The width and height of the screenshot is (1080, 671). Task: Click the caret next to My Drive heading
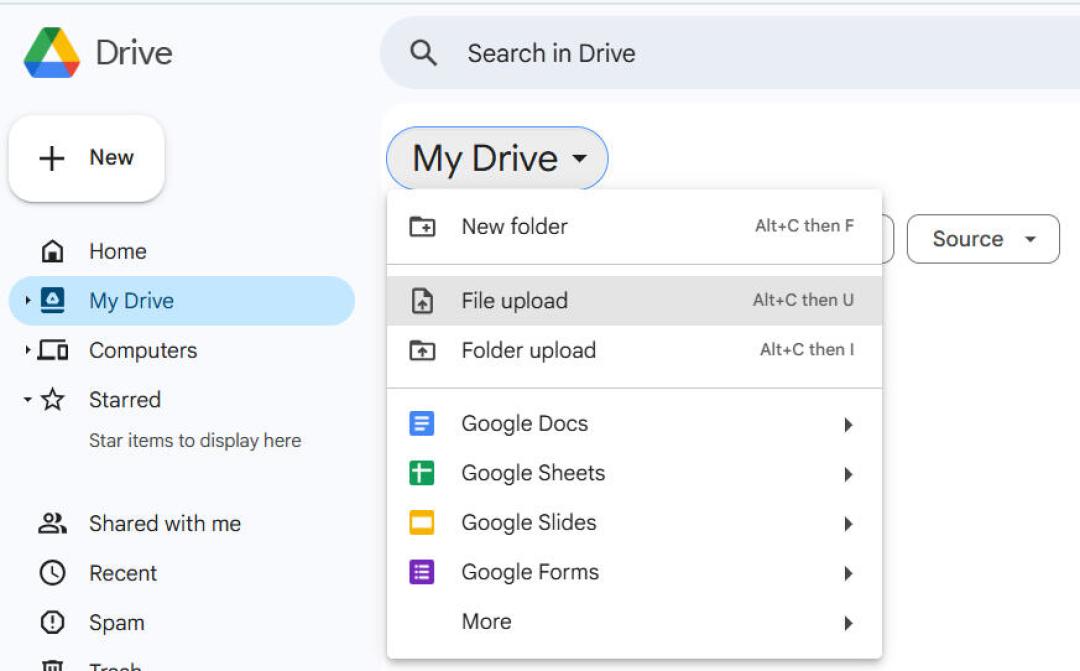580,158
